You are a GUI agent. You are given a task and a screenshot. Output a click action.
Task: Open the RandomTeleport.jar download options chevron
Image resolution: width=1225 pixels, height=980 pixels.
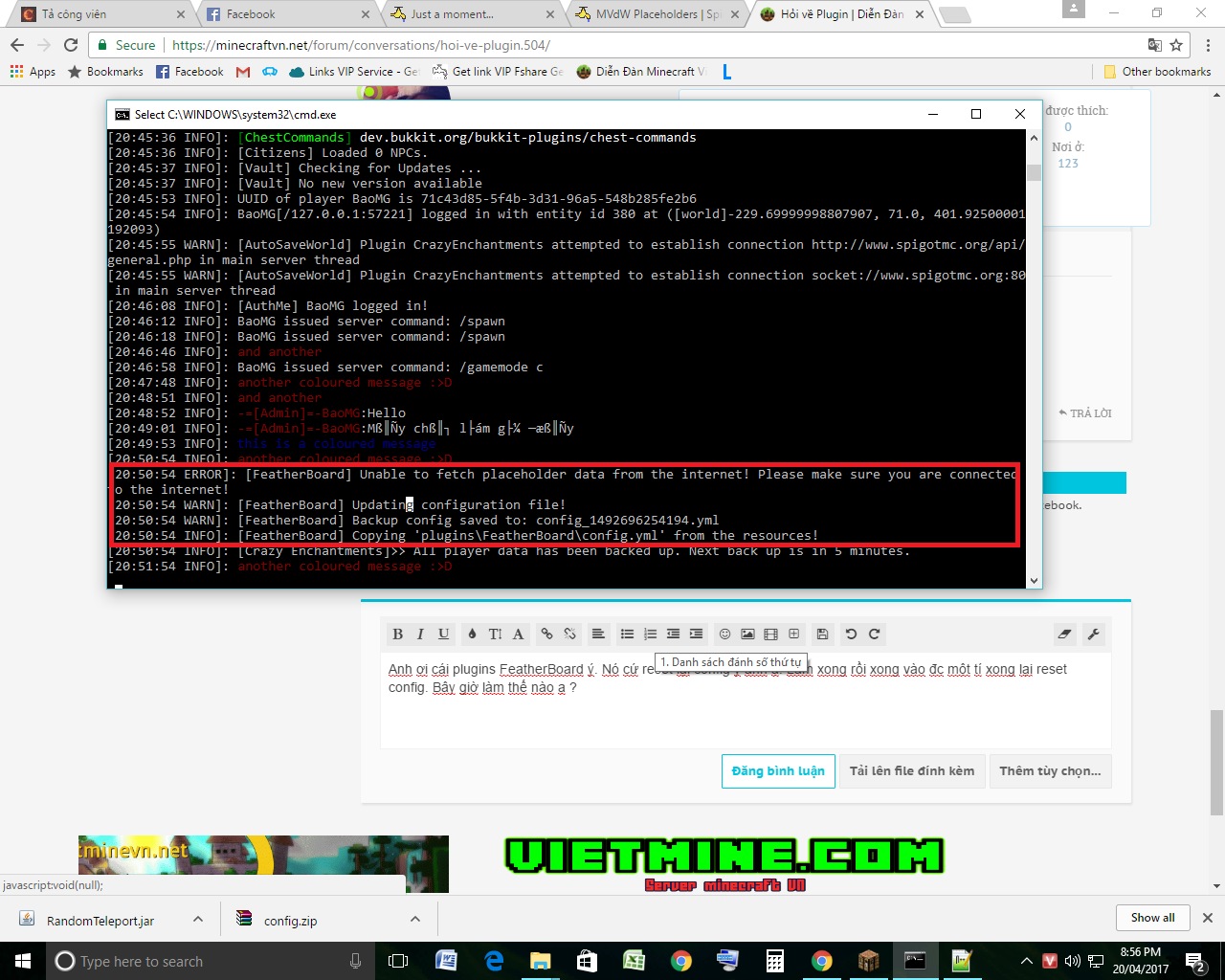click(196, 918)
